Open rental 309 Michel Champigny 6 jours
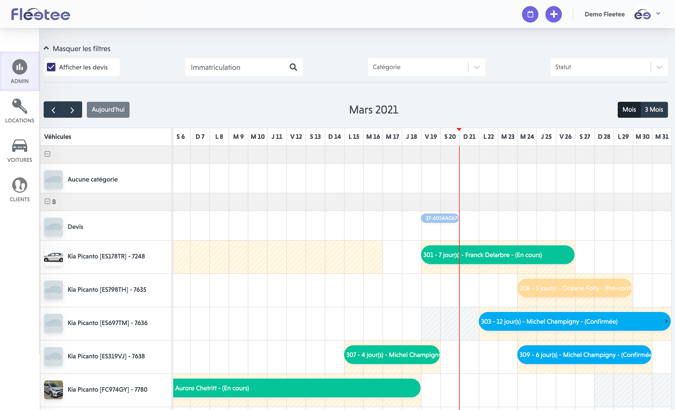The width and height of the screenshot is (675, 410). coord(584,355)
